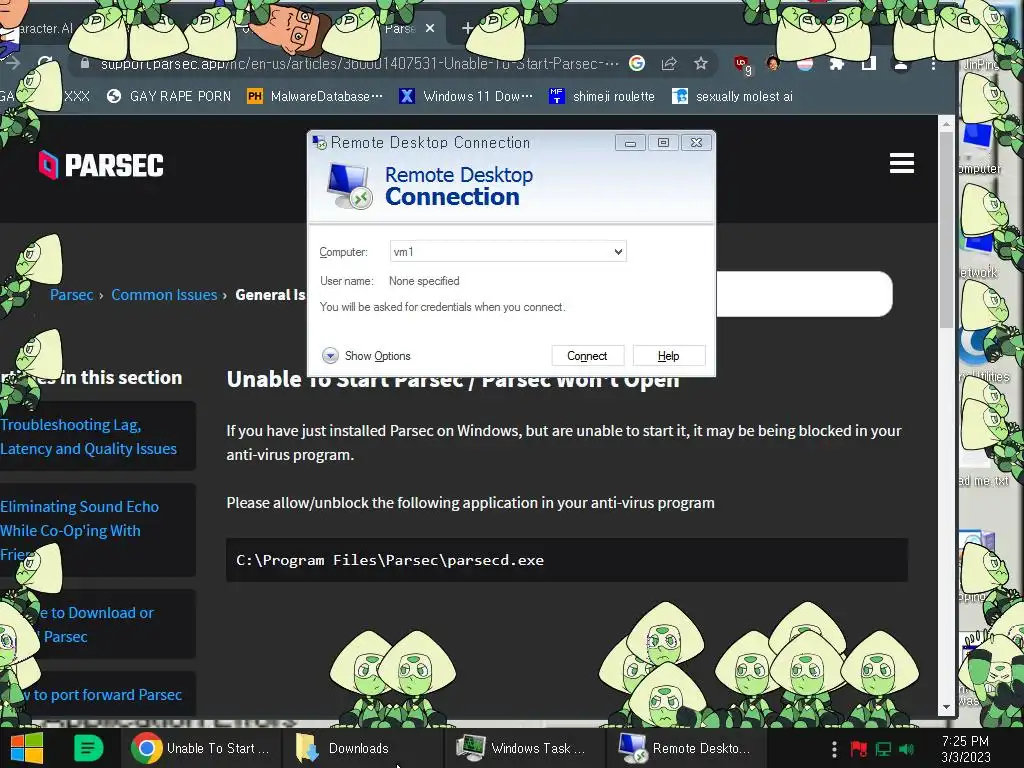Bookmark this page with the star icon

(701, 63)
